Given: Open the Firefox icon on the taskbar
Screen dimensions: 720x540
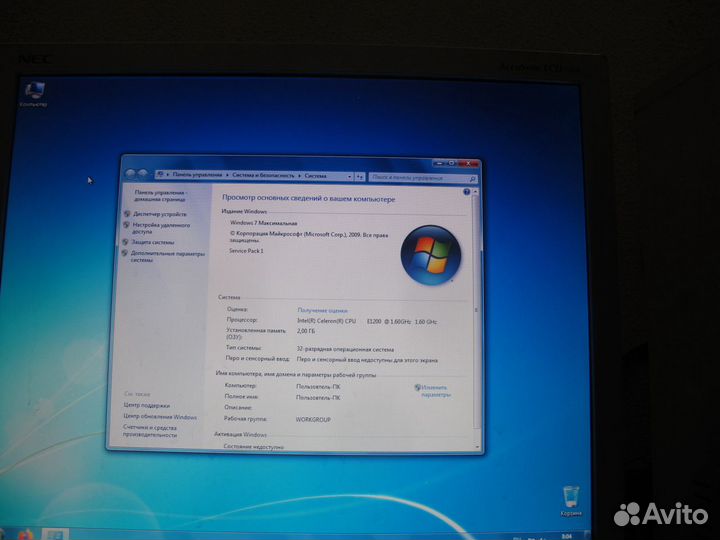Looking at the screenshot, I should click(26, 535).
